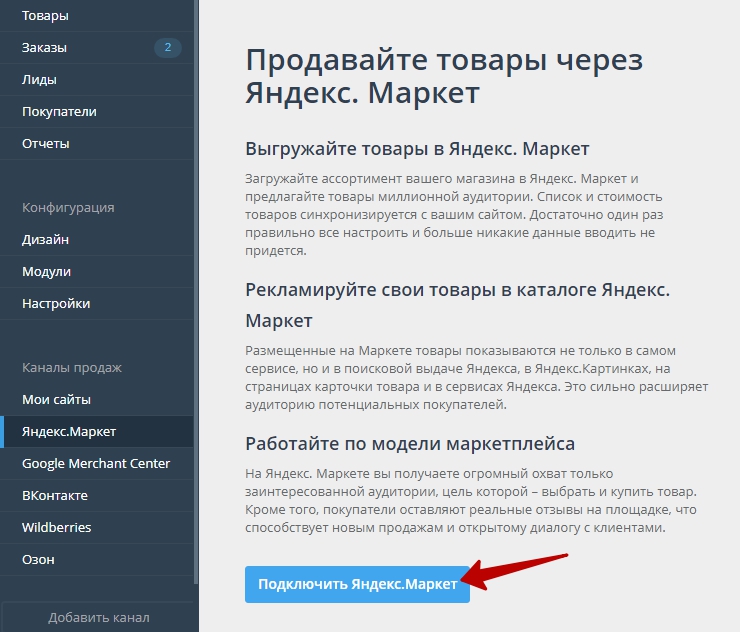740x632 pixels.
Task: Open the Wildberries channel
Action: point(96,528)
